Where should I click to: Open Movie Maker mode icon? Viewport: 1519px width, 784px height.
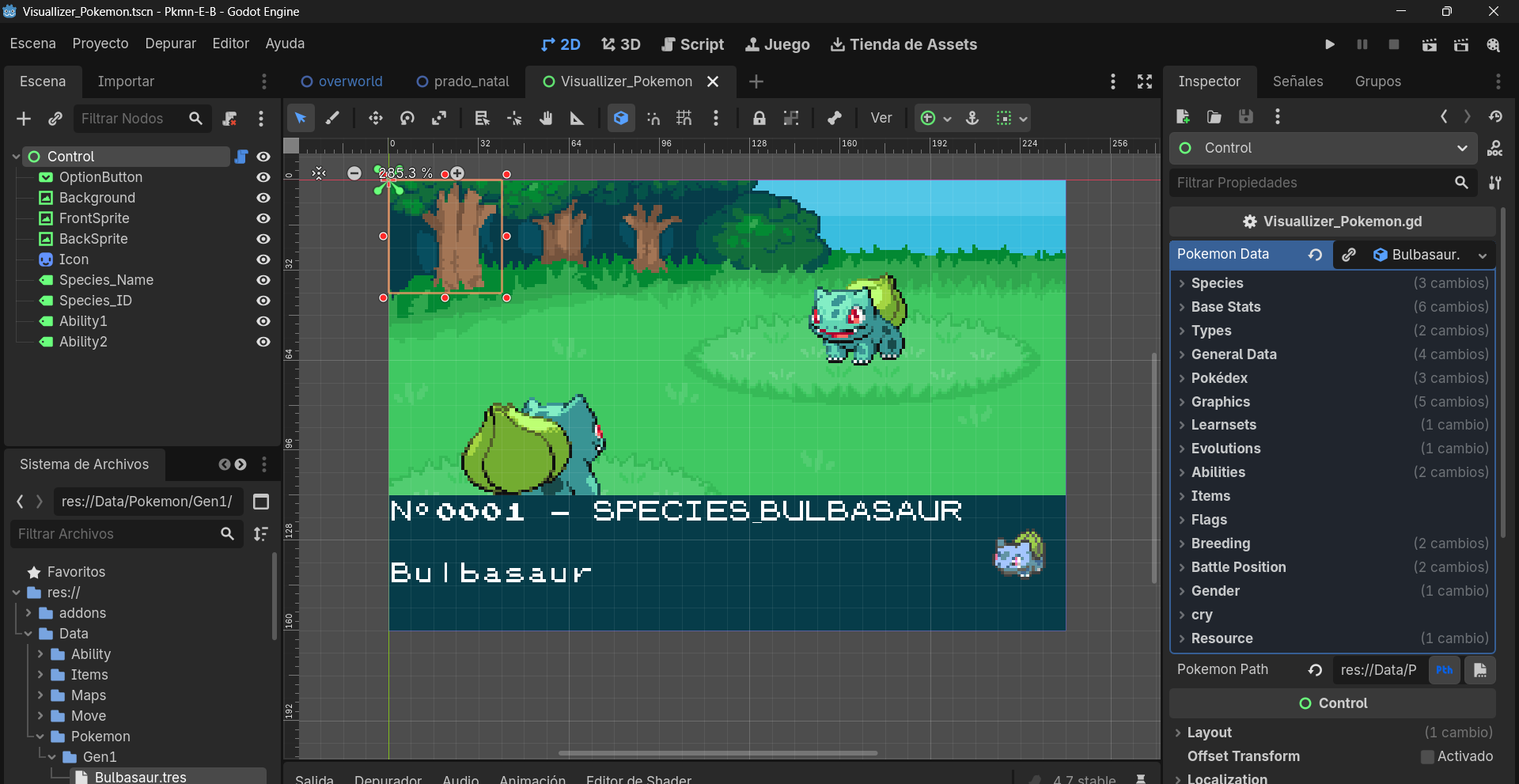coord(1493,44)
